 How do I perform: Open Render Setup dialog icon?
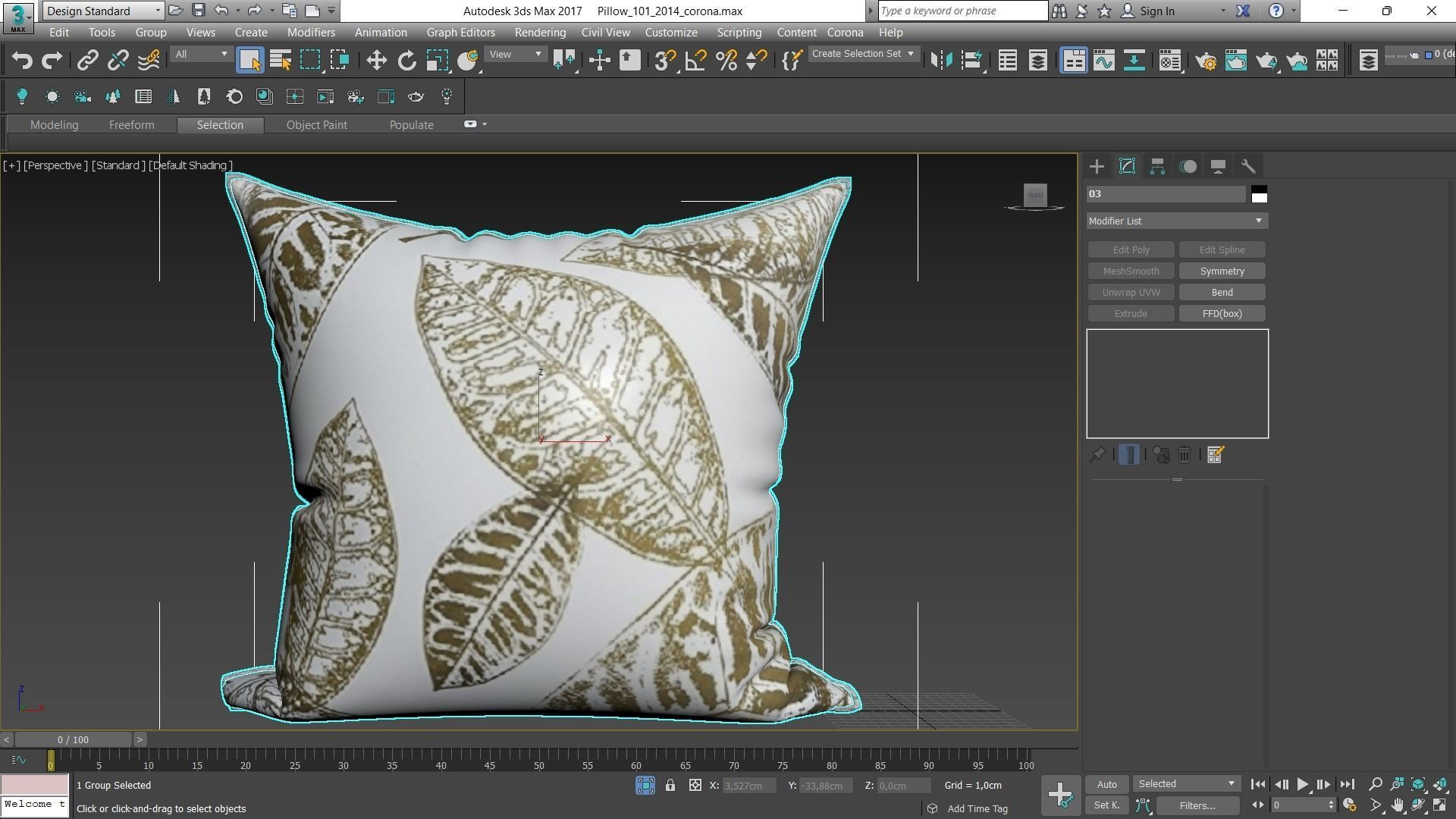click(x=1206, y=61)
